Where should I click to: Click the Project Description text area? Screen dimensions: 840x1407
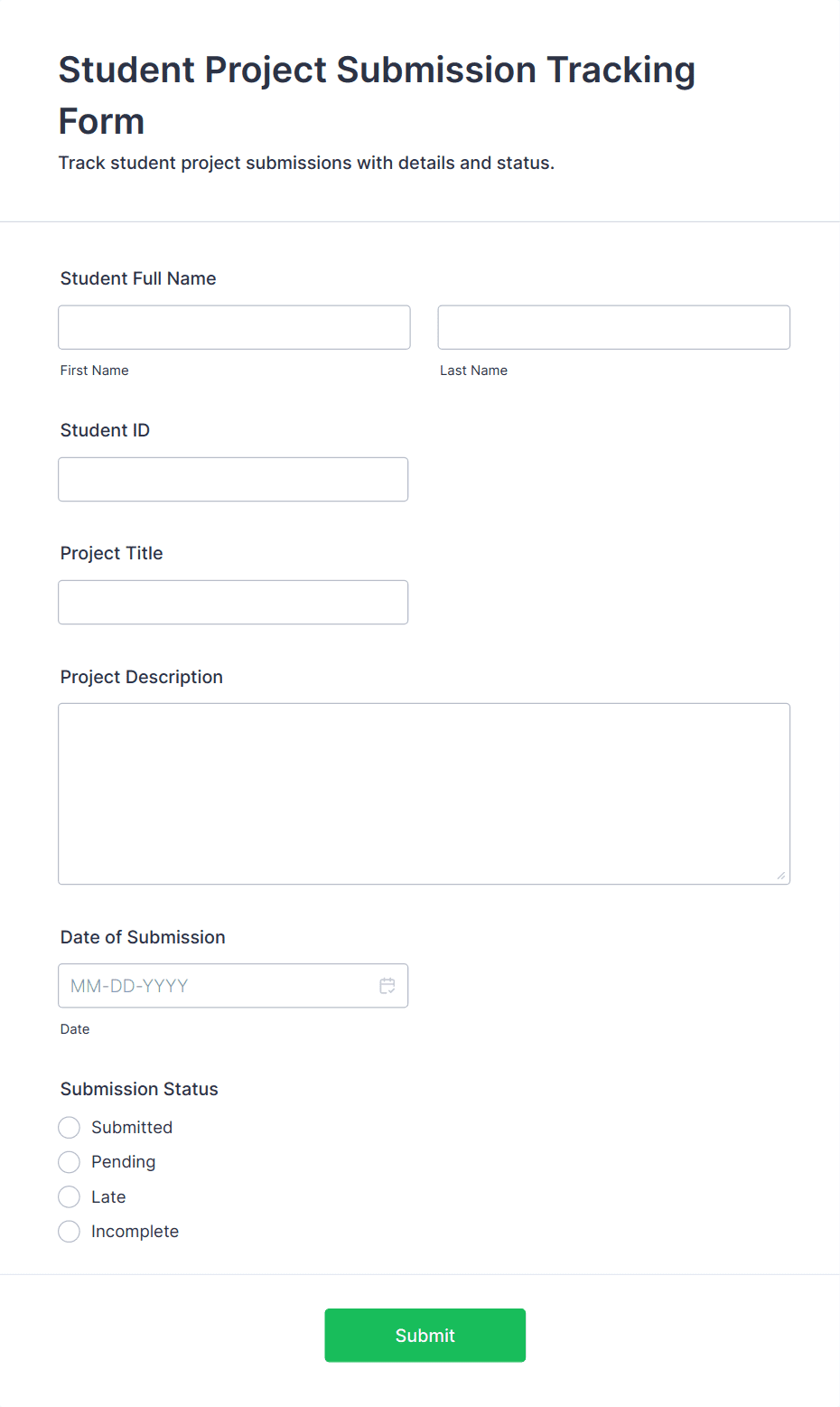click(424, 793)
